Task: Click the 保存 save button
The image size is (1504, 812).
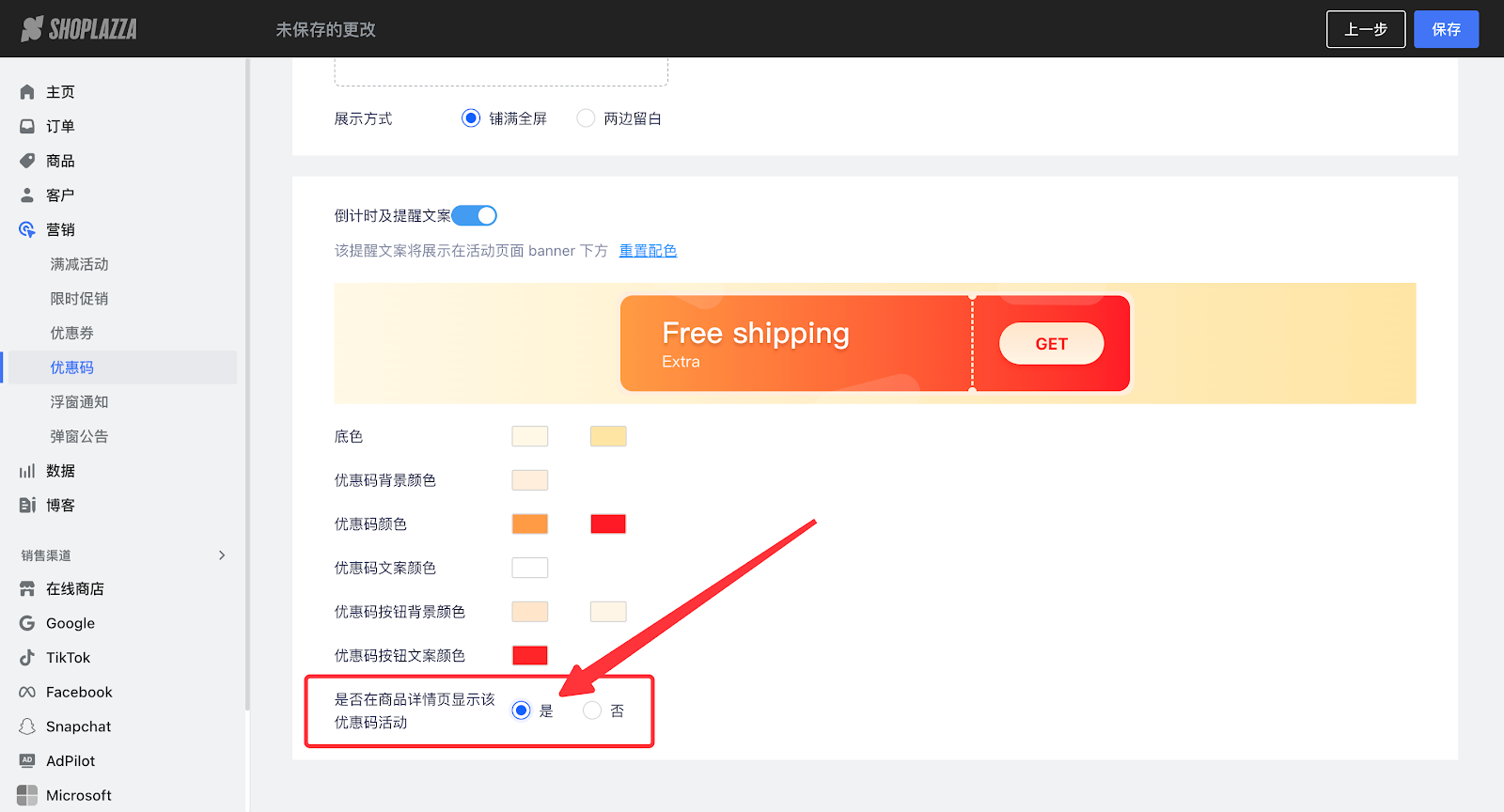Action: point(1446,29)
